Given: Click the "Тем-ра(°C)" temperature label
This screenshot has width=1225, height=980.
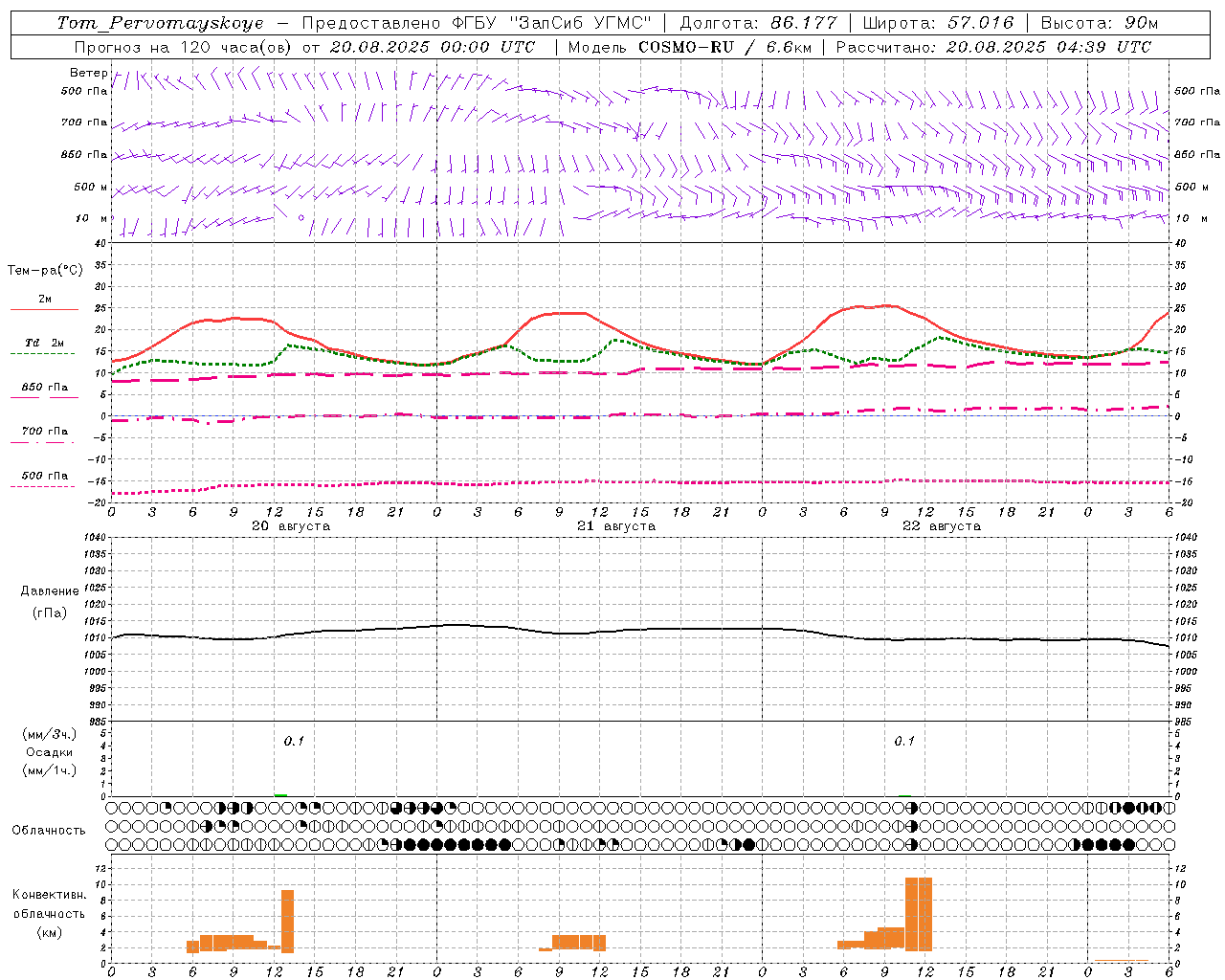Looking at the screenshot, I should coord(45,271).
